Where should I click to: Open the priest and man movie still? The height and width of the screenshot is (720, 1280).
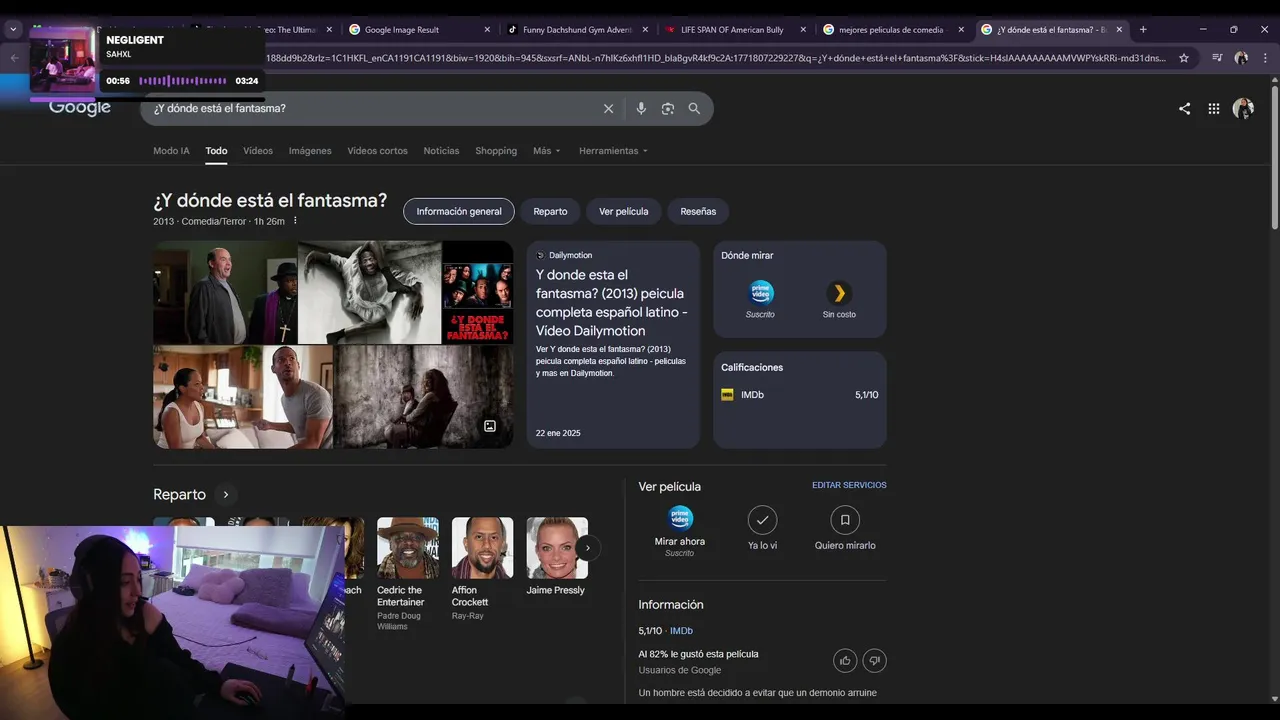[x=225, y=292]
